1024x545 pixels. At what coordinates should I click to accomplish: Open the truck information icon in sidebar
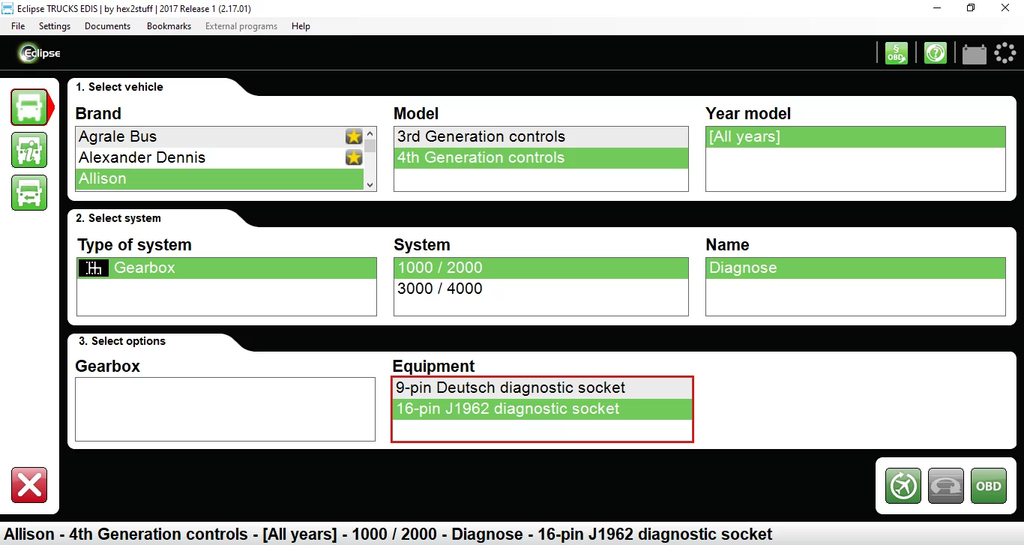(29, 149)
